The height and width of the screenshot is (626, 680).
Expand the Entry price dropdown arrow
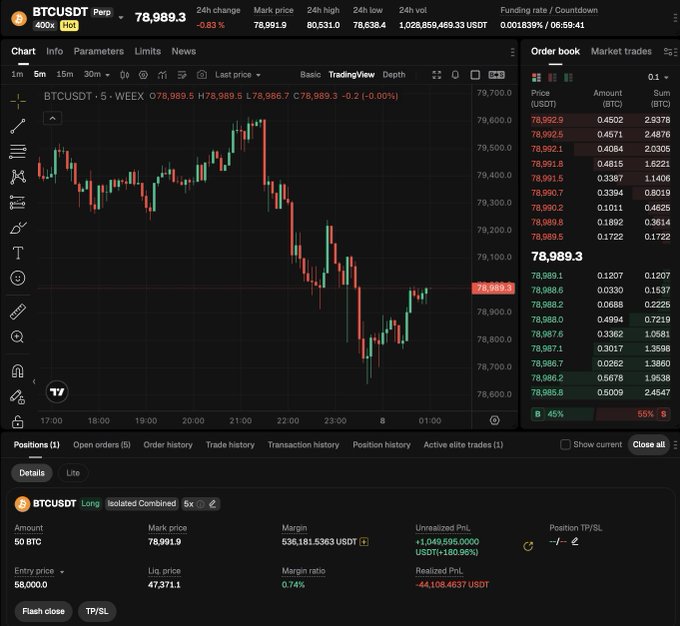pyautogui.click(x=62, y=572)
